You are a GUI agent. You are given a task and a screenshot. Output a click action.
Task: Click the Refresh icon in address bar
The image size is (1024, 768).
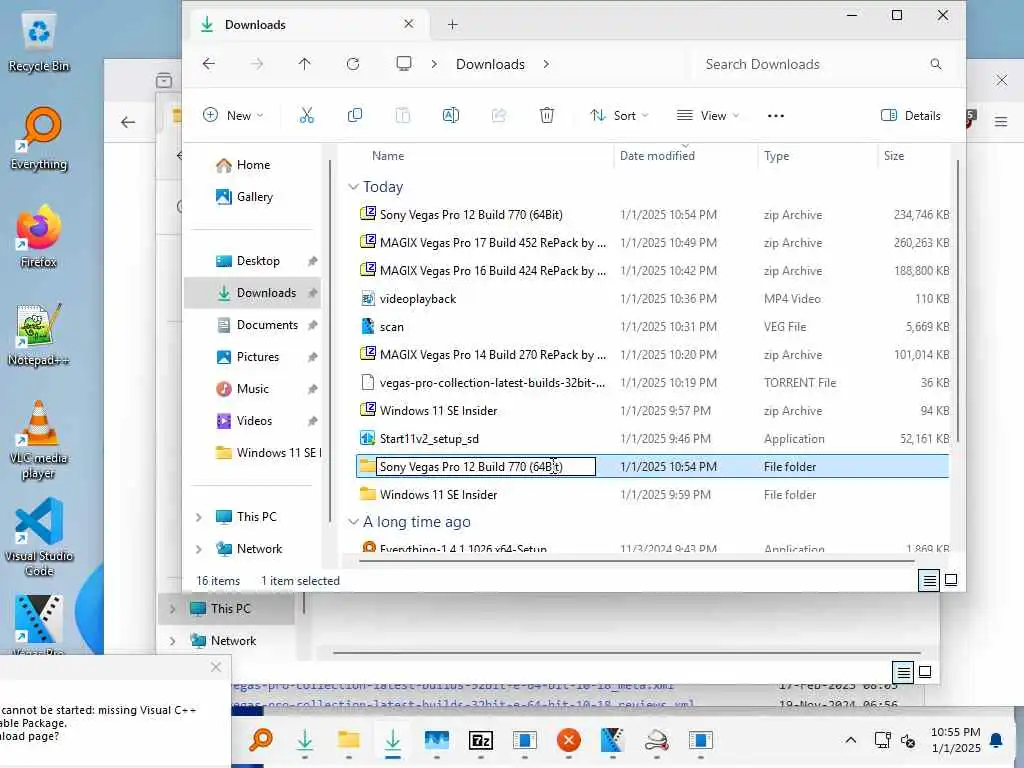(353, 64)
